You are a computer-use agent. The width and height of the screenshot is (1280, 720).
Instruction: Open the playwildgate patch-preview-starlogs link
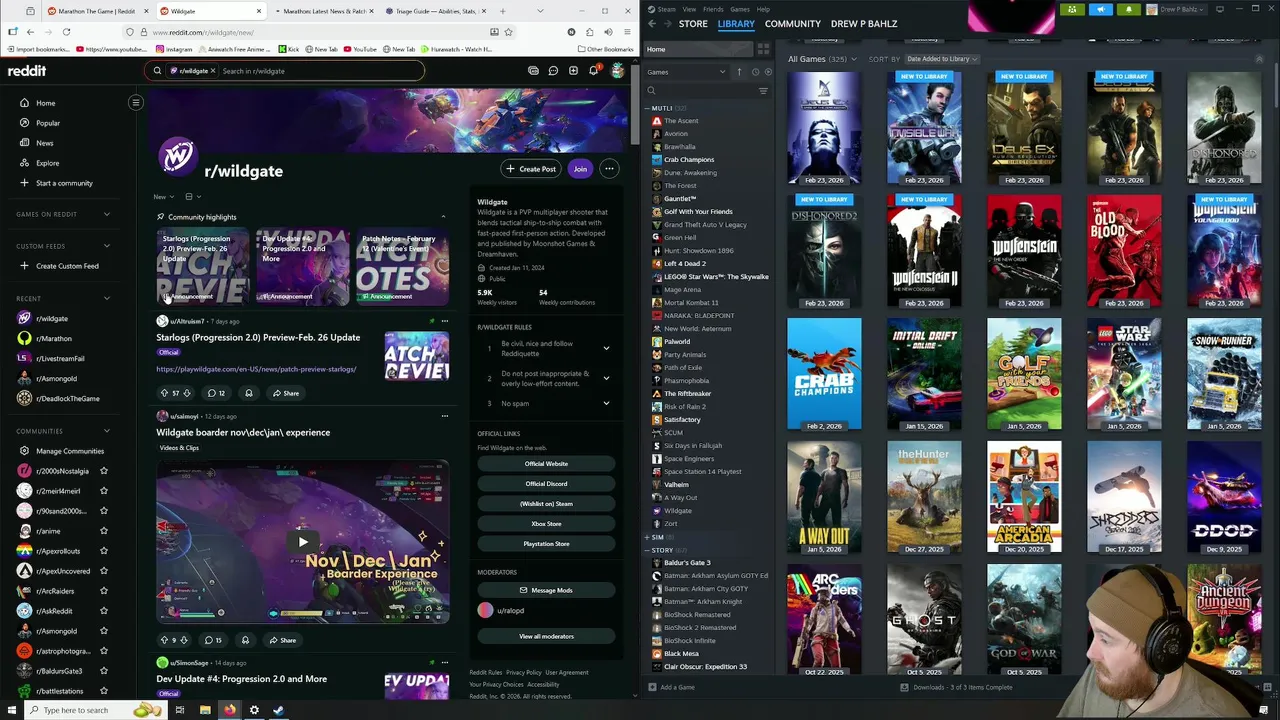(x=256, y=369)
